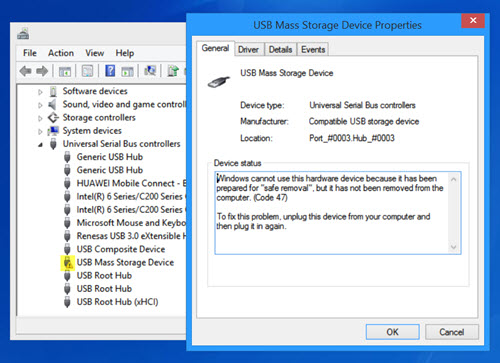
Task: Open the Action menu
Action: coord(61,53)
